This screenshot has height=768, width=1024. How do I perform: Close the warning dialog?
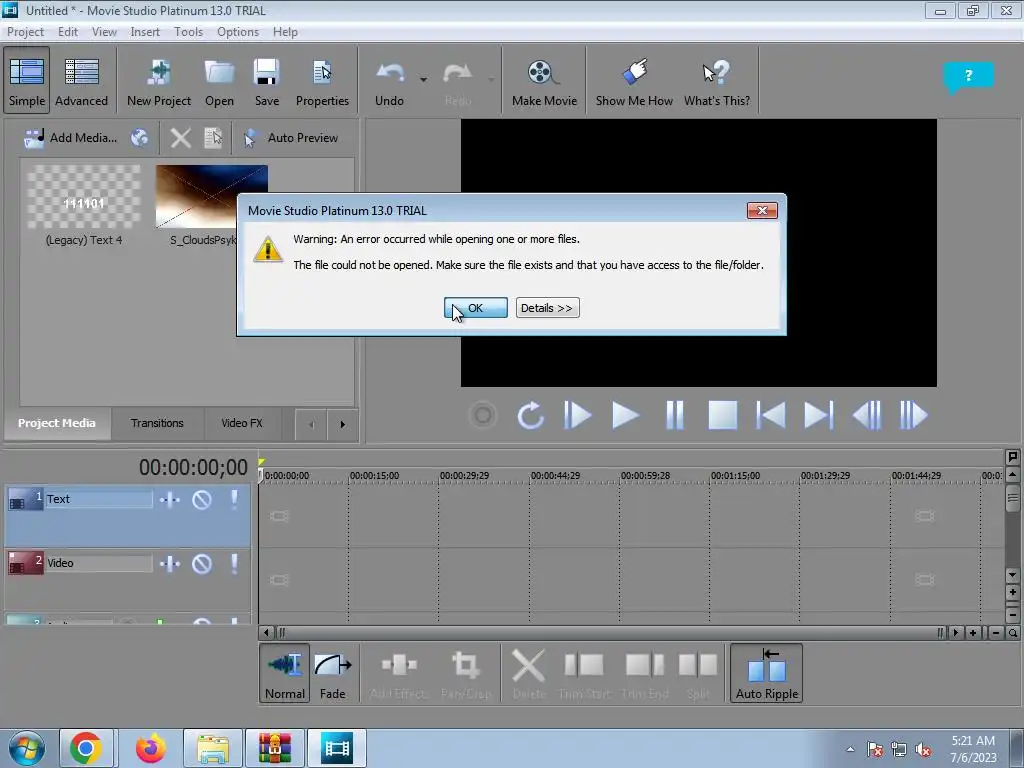[762, 210]
